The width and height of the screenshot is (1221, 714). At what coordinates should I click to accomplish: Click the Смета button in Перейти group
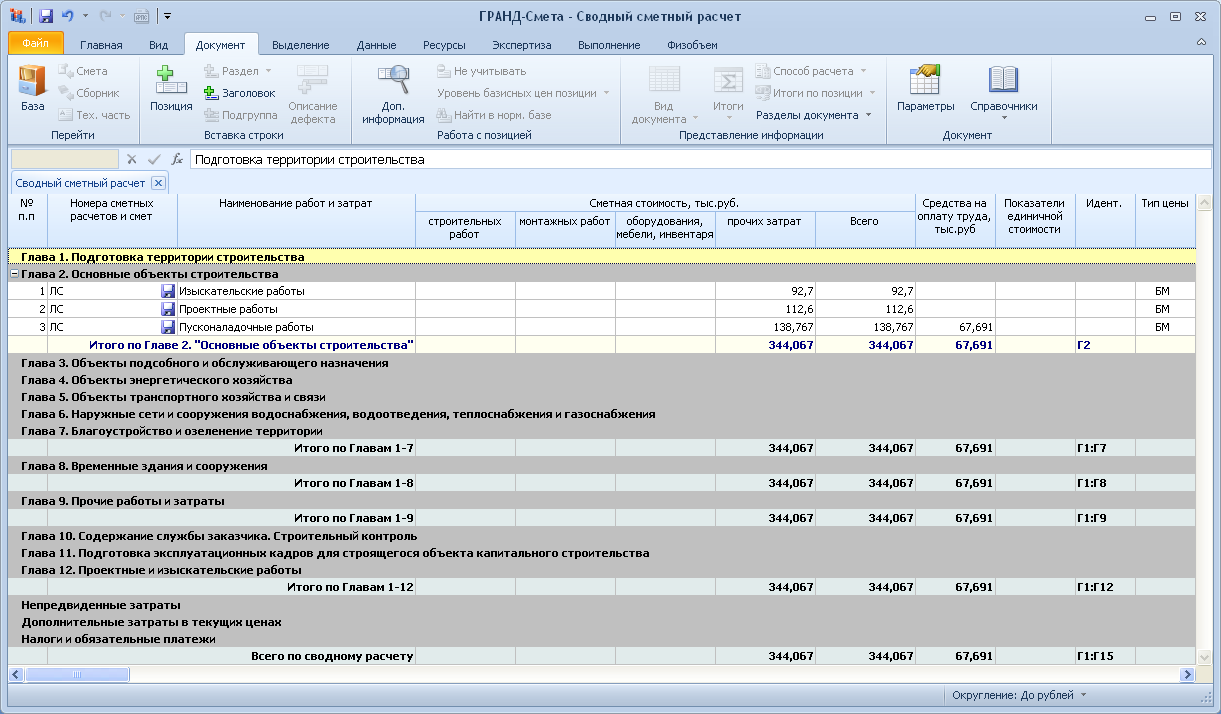82,71
